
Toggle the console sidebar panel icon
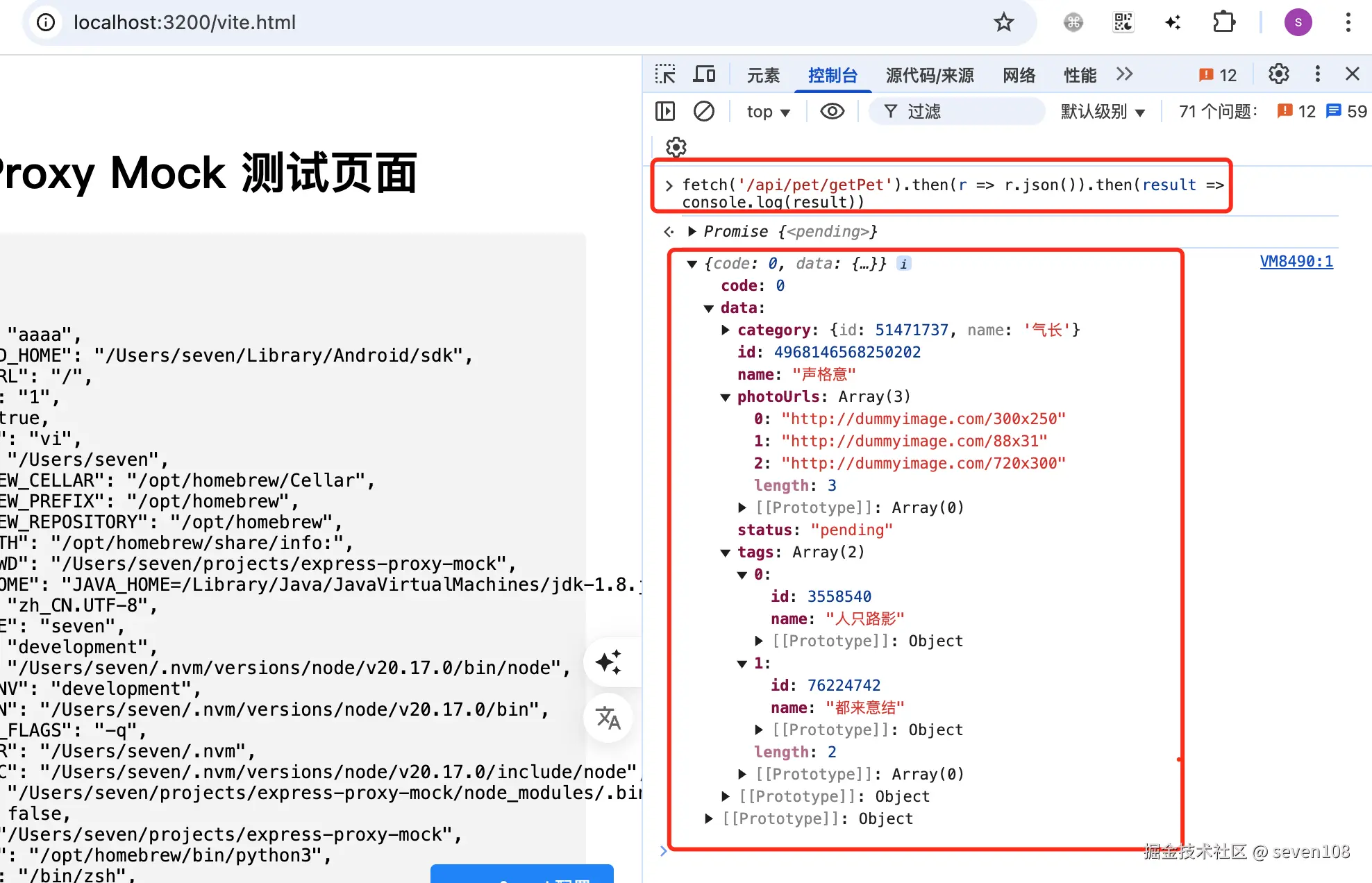(x=665, y=111)
